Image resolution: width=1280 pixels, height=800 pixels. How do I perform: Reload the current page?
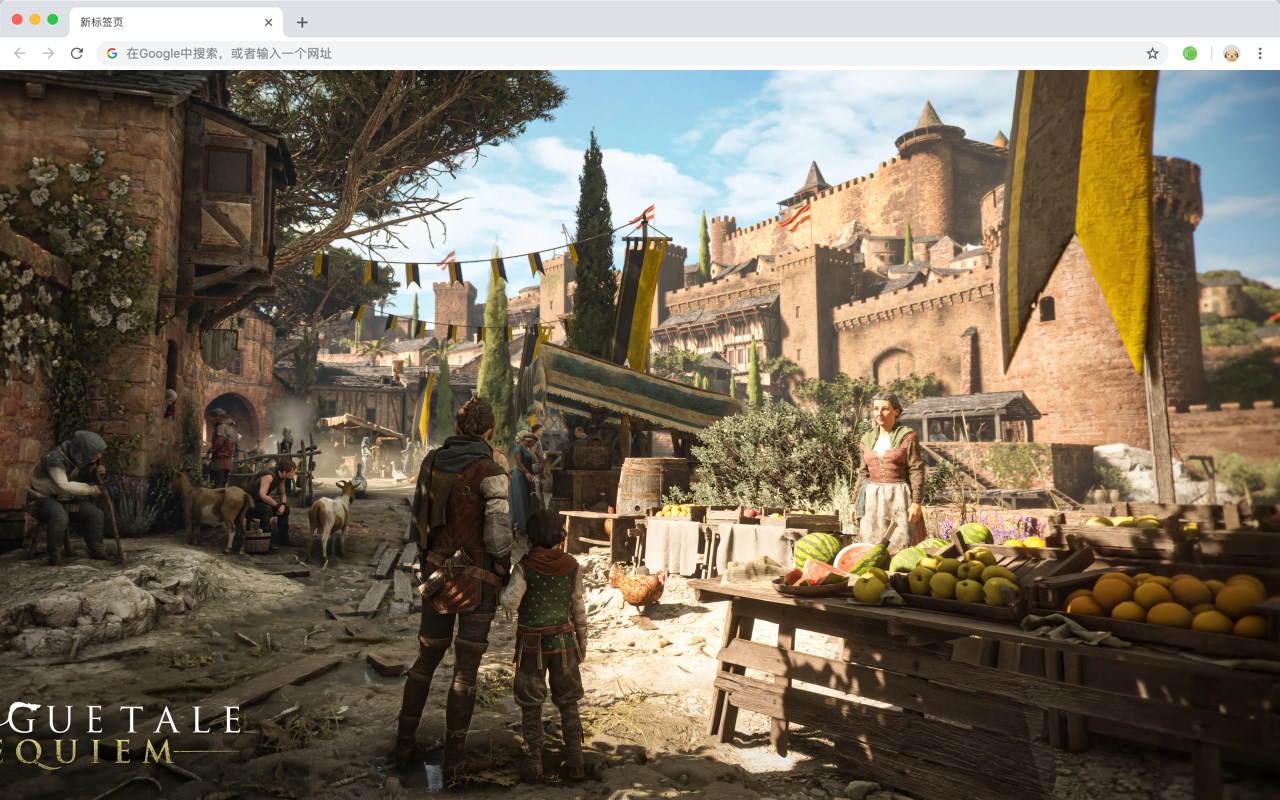tap(76, 53)
